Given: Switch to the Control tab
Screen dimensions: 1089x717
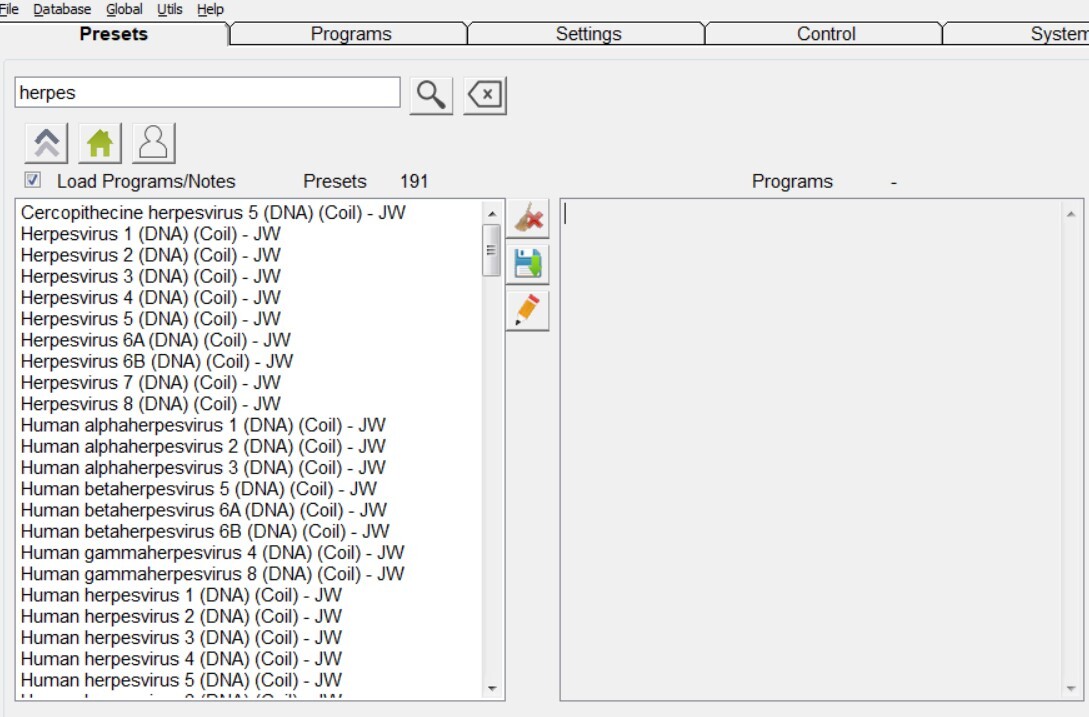Looking at the screenshot, I should (826, 33).
